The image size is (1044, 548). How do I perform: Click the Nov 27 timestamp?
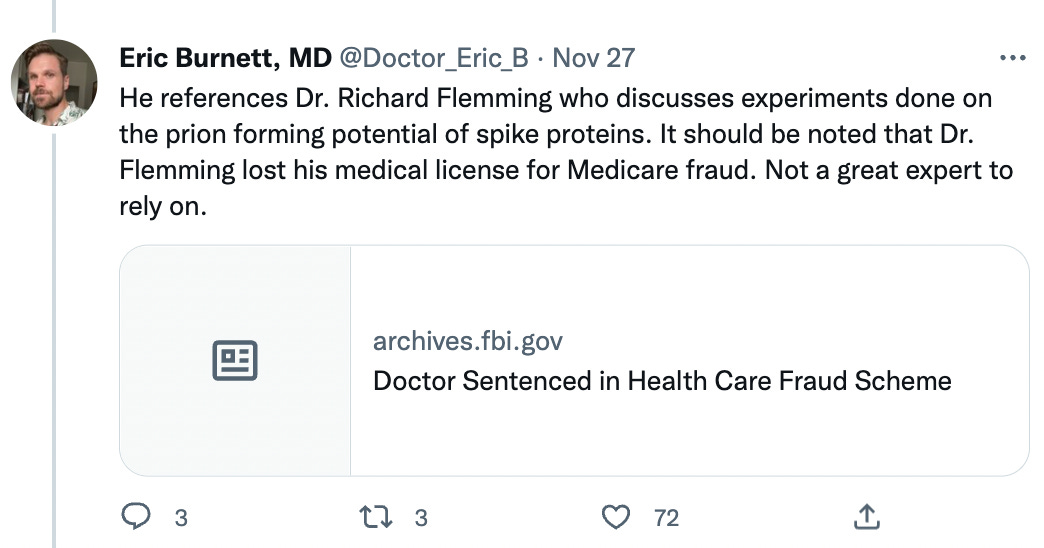pos(593,58)
